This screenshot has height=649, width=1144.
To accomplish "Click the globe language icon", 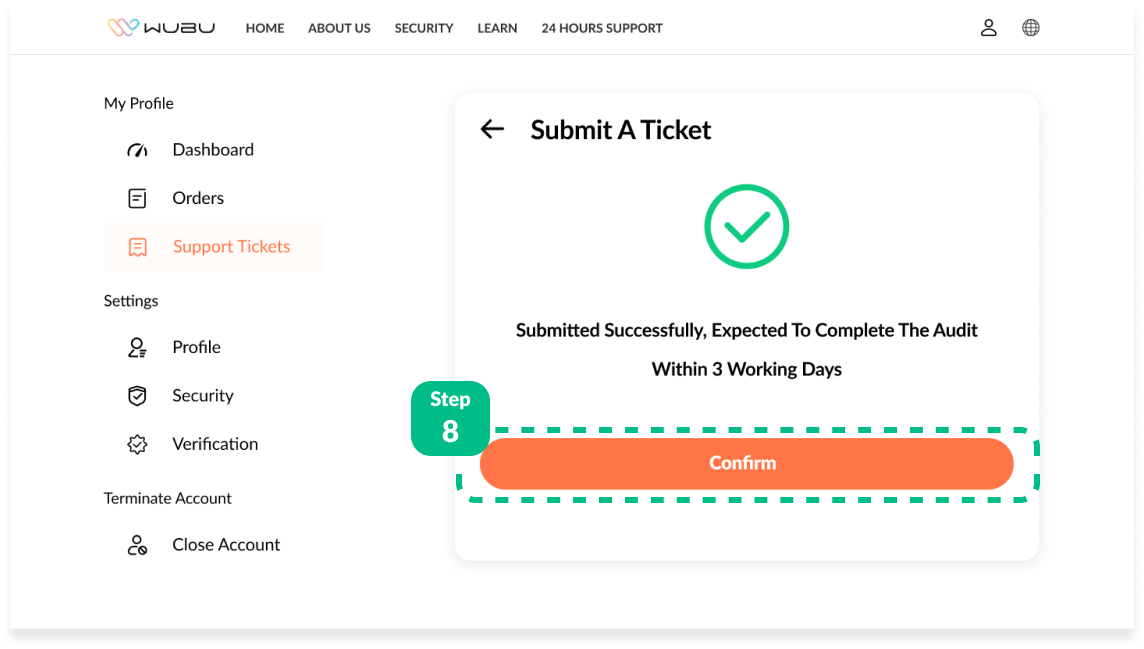I will [1031, 28].
